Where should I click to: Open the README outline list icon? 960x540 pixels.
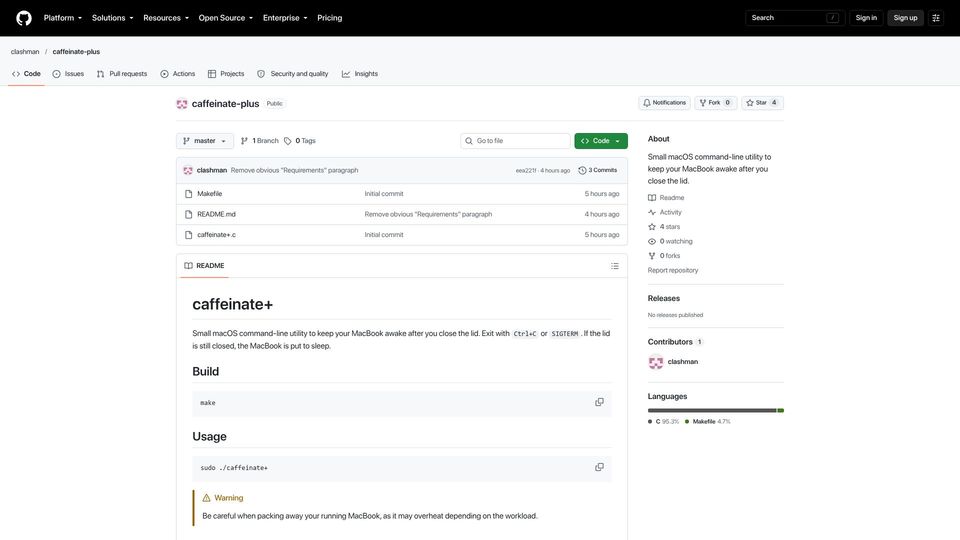[x=615, y=266]
